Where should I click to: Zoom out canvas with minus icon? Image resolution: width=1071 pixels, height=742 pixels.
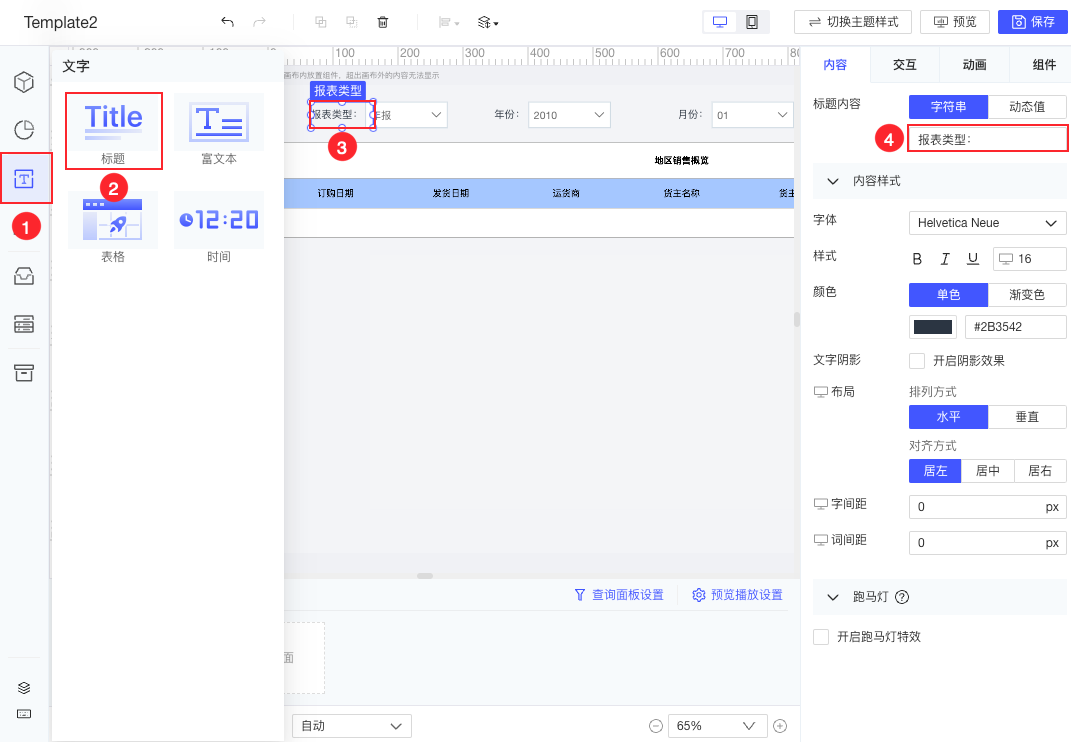coord(656,726)
